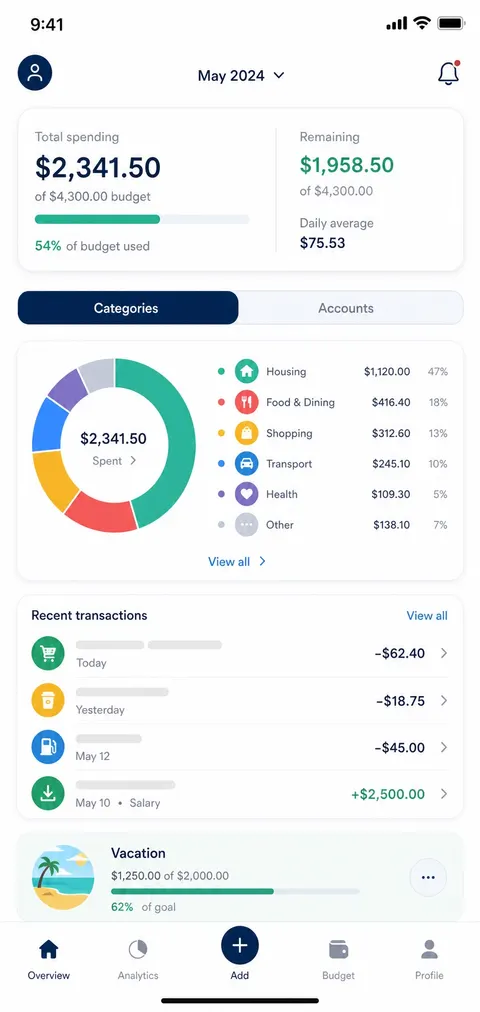The image size is (480, 1012).
Task: Open Vacation goal three-dots menu
Action: [x=428, y=877]
